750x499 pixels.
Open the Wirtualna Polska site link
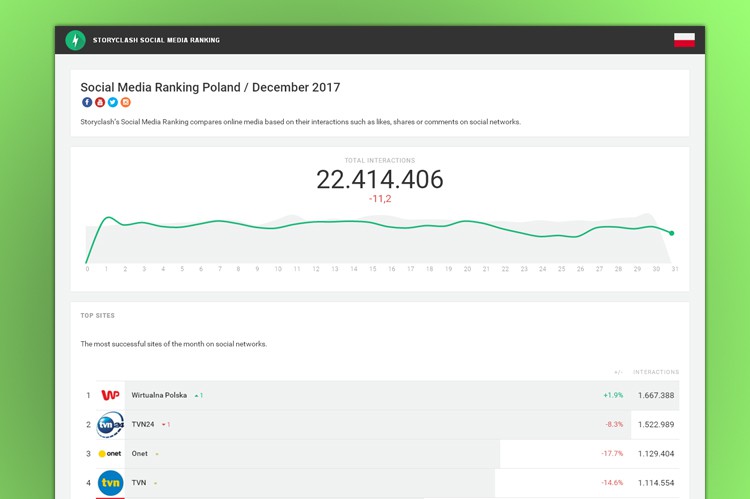click(159, 395)
